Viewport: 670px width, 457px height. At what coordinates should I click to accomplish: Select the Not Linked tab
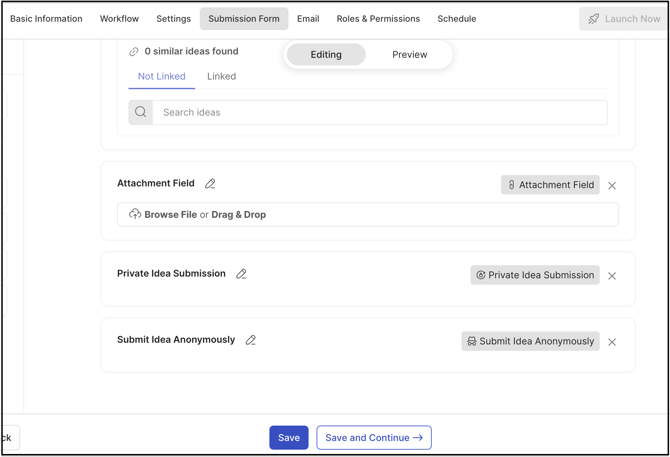click(x=161, y=76)
